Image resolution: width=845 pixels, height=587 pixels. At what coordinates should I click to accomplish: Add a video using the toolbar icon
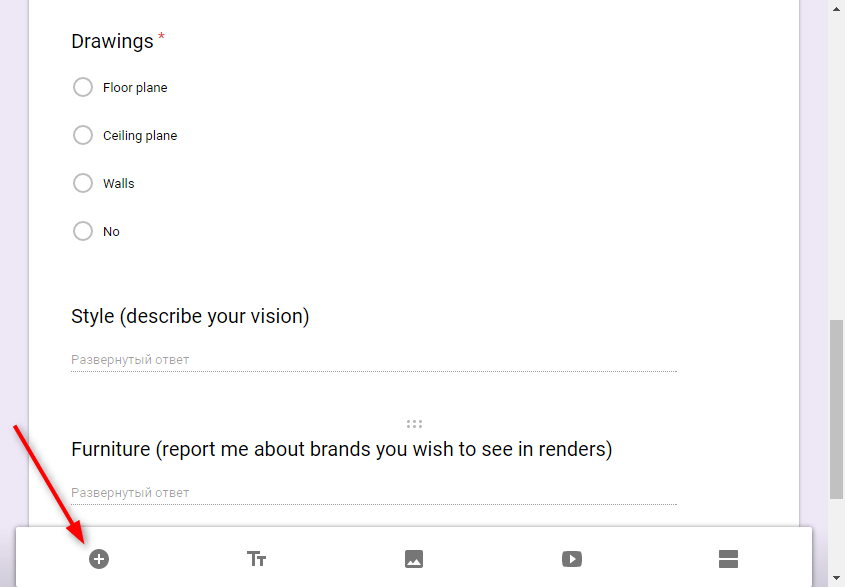click(571, 559)
